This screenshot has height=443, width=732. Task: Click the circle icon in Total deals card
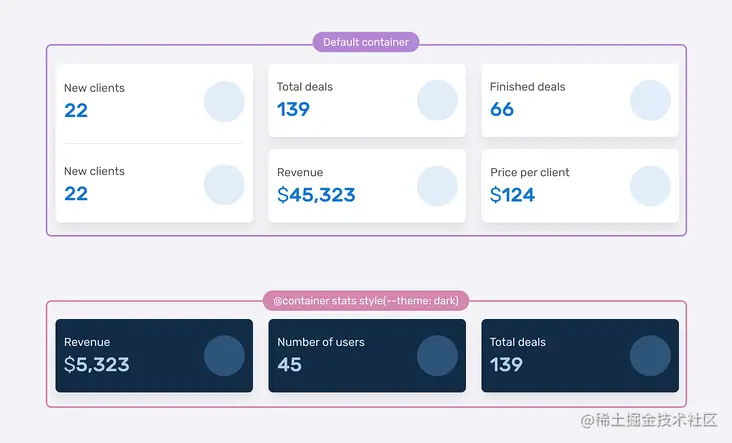(437, 100)
